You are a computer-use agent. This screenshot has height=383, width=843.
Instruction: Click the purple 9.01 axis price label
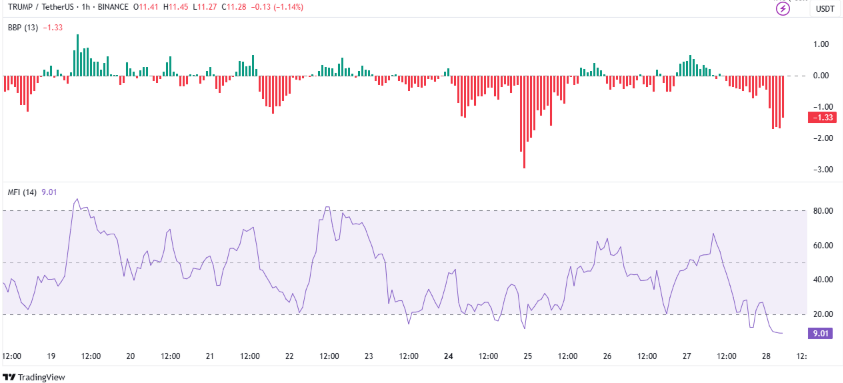820,334
